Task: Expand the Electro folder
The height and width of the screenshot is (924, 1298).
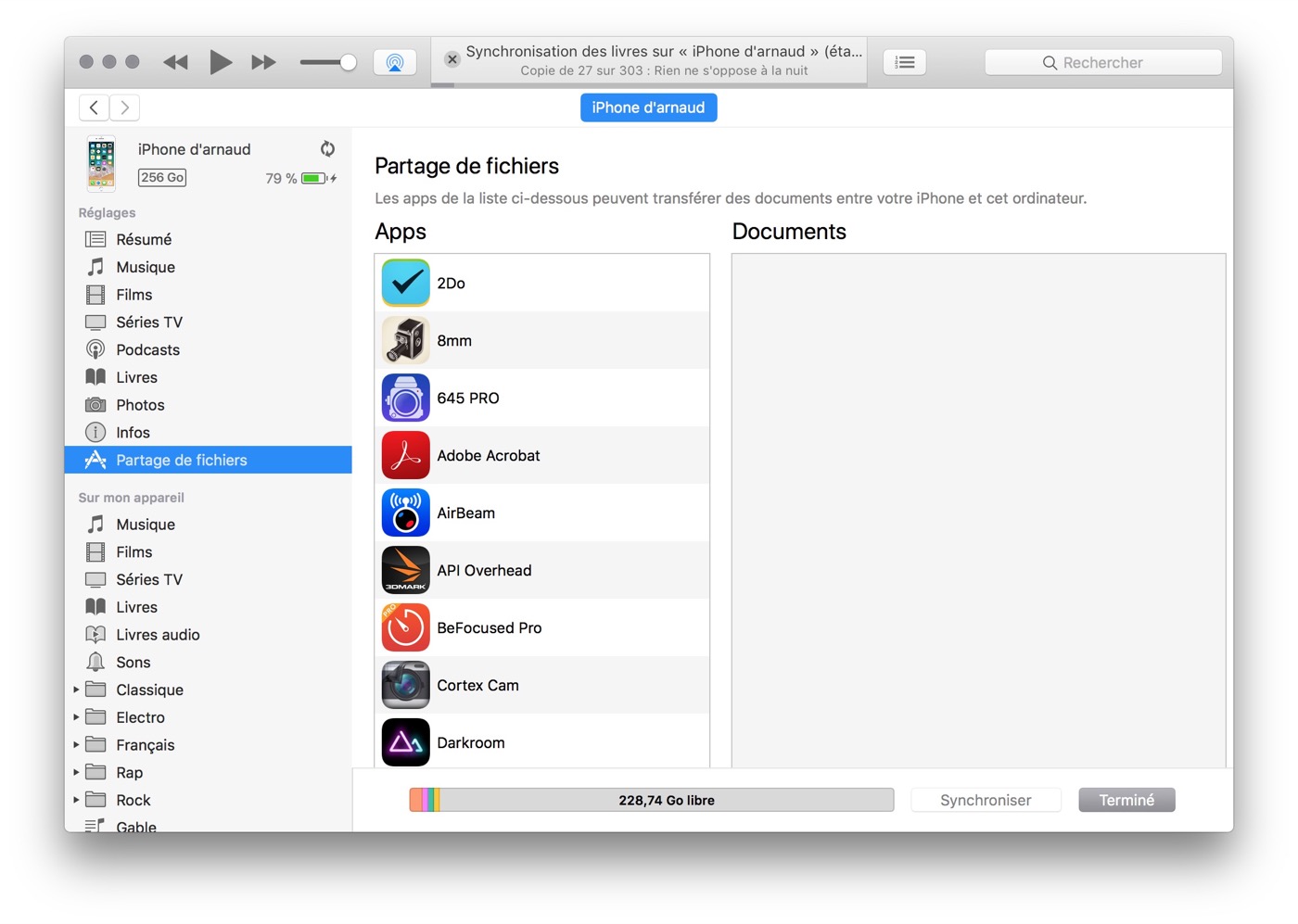Action: click(x=76, y=717)
